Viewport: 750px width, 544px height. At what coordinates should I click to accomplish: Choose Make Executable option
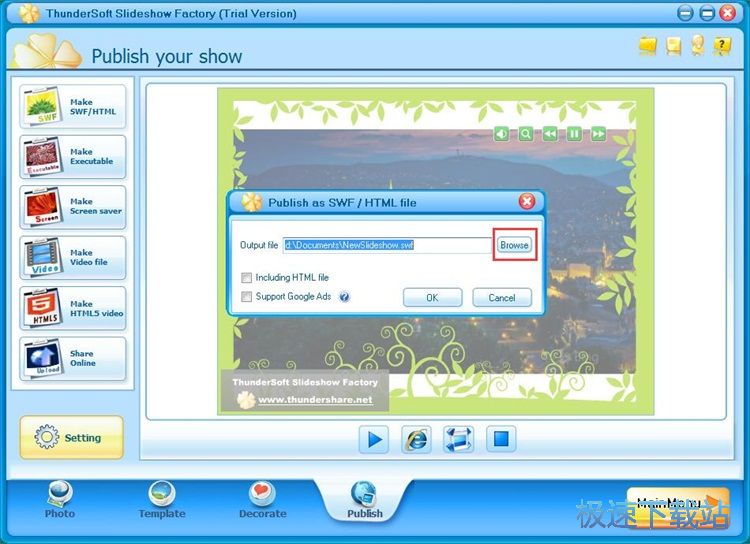tap(73, 156)
